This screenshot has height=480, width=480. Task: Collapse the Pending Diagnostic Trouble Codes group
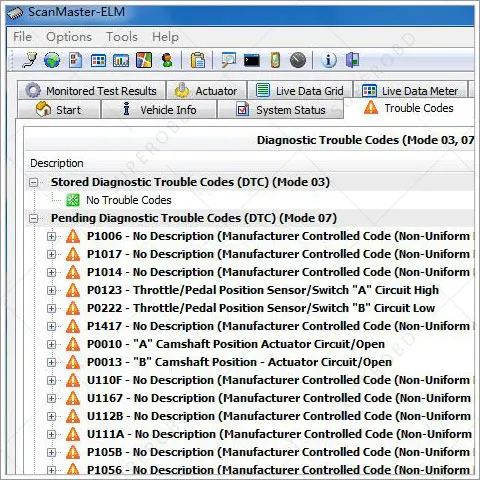[x=33, y=219]
